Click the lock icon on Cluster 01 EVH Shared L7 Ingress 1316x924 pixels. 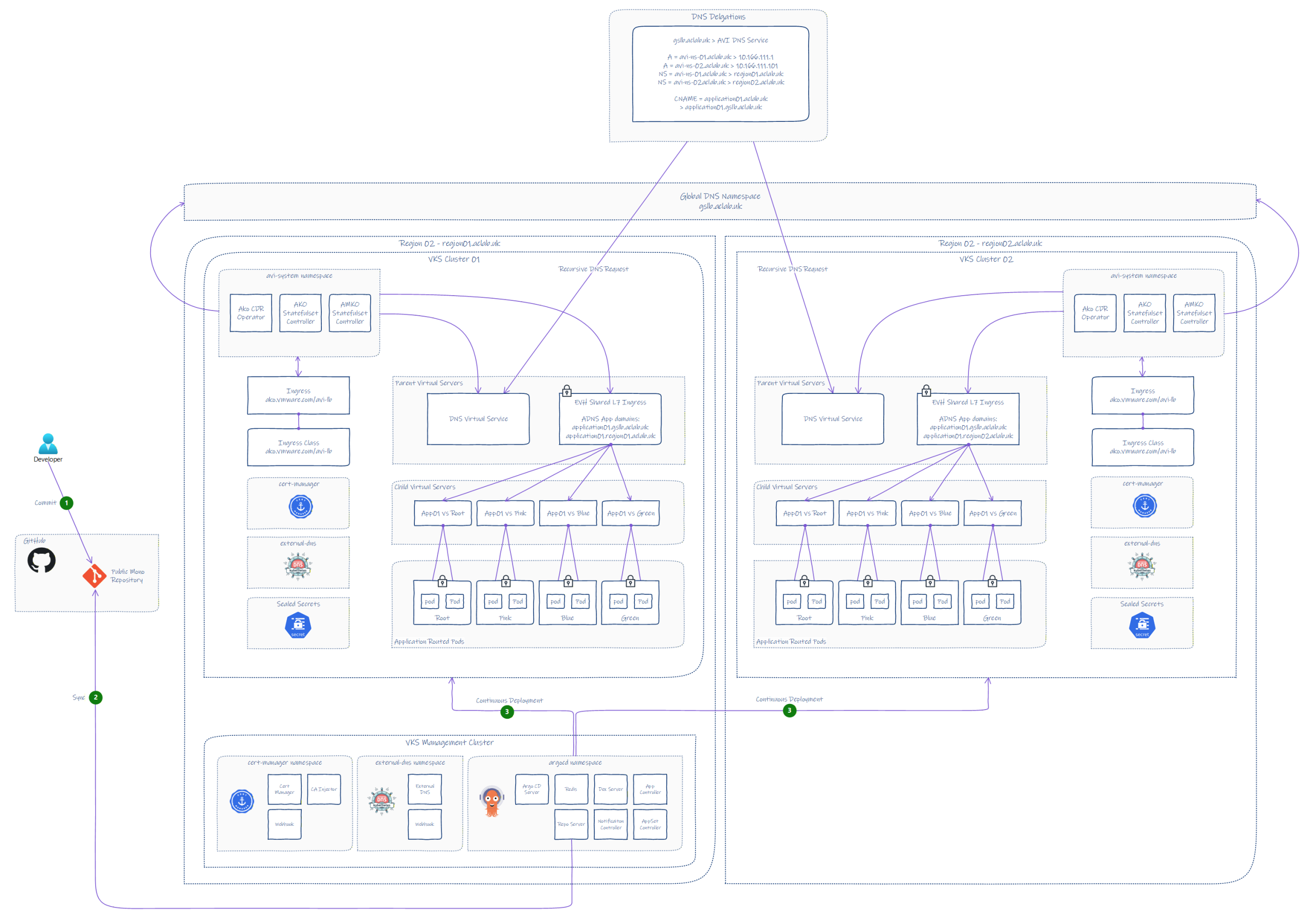pos(566,391)
